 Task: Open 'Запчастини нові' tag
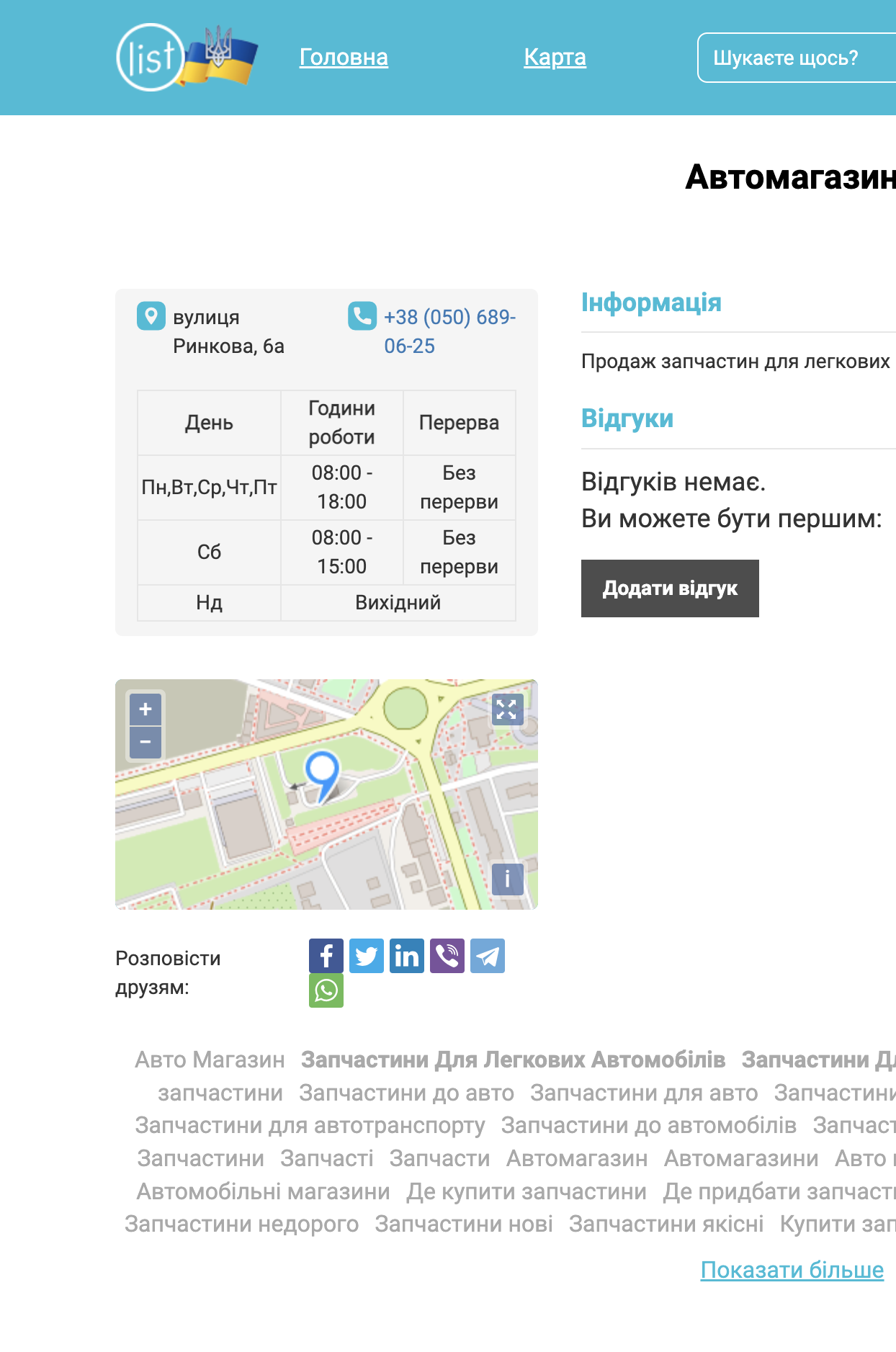(x=464, y=1224)
